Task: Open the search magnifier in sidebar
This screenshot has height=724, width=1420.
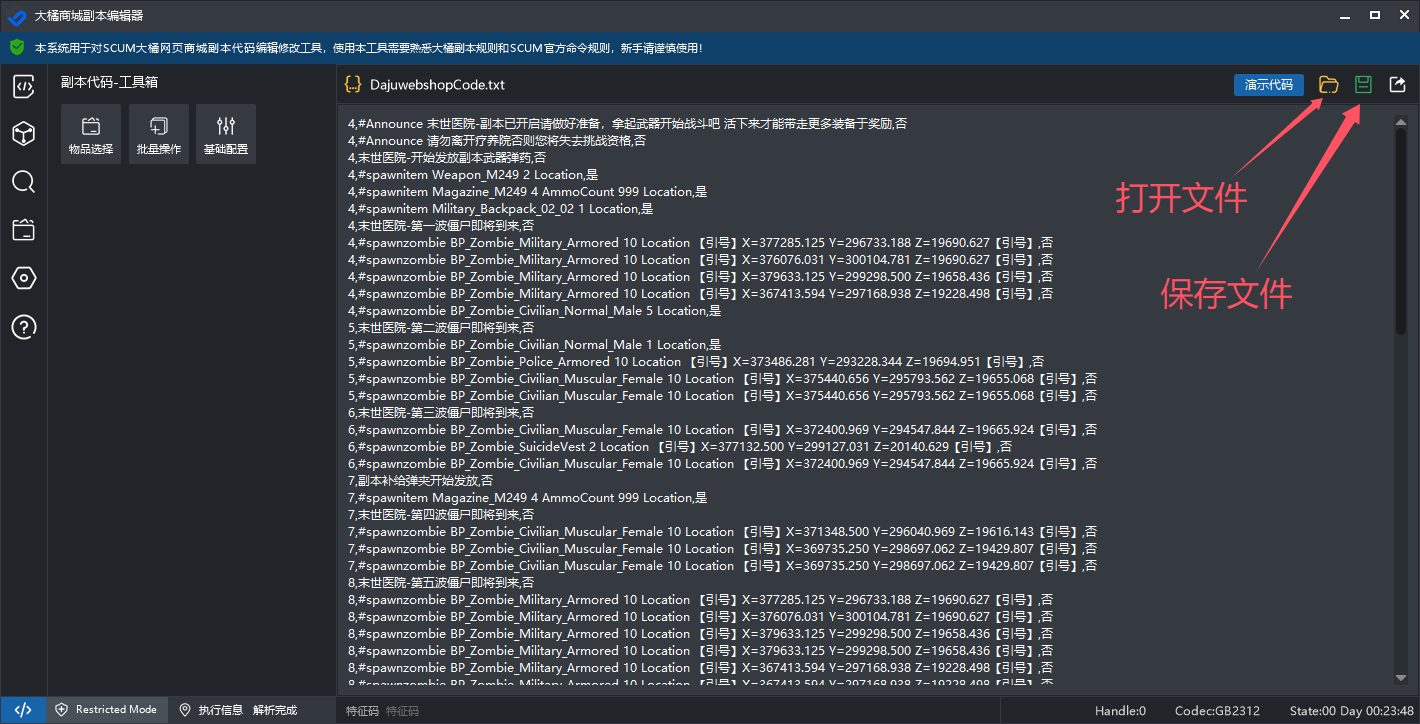Action: 24,182
